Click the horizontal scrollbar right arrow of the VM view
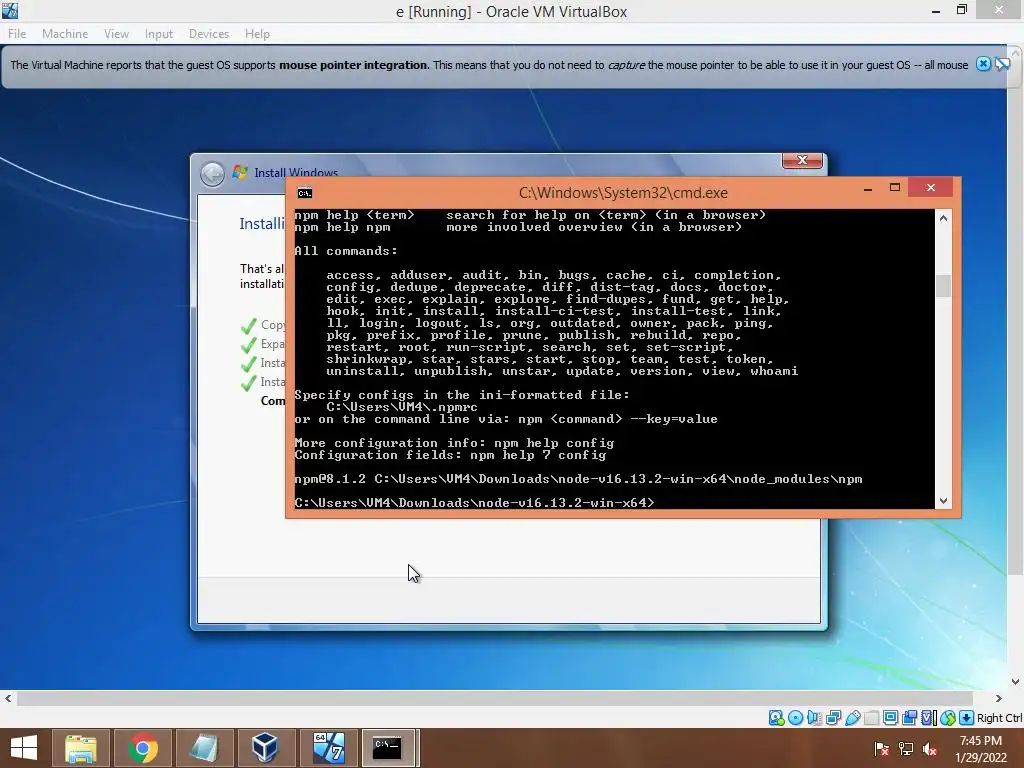Viewport: 1024px width, 768px height. [x=999, y=698]
